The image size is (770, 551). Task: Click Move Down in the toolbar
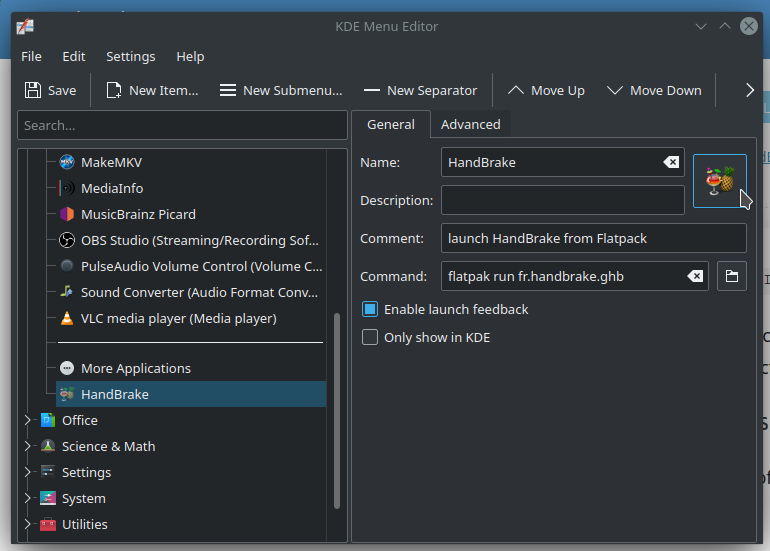[x=655, y=90]
